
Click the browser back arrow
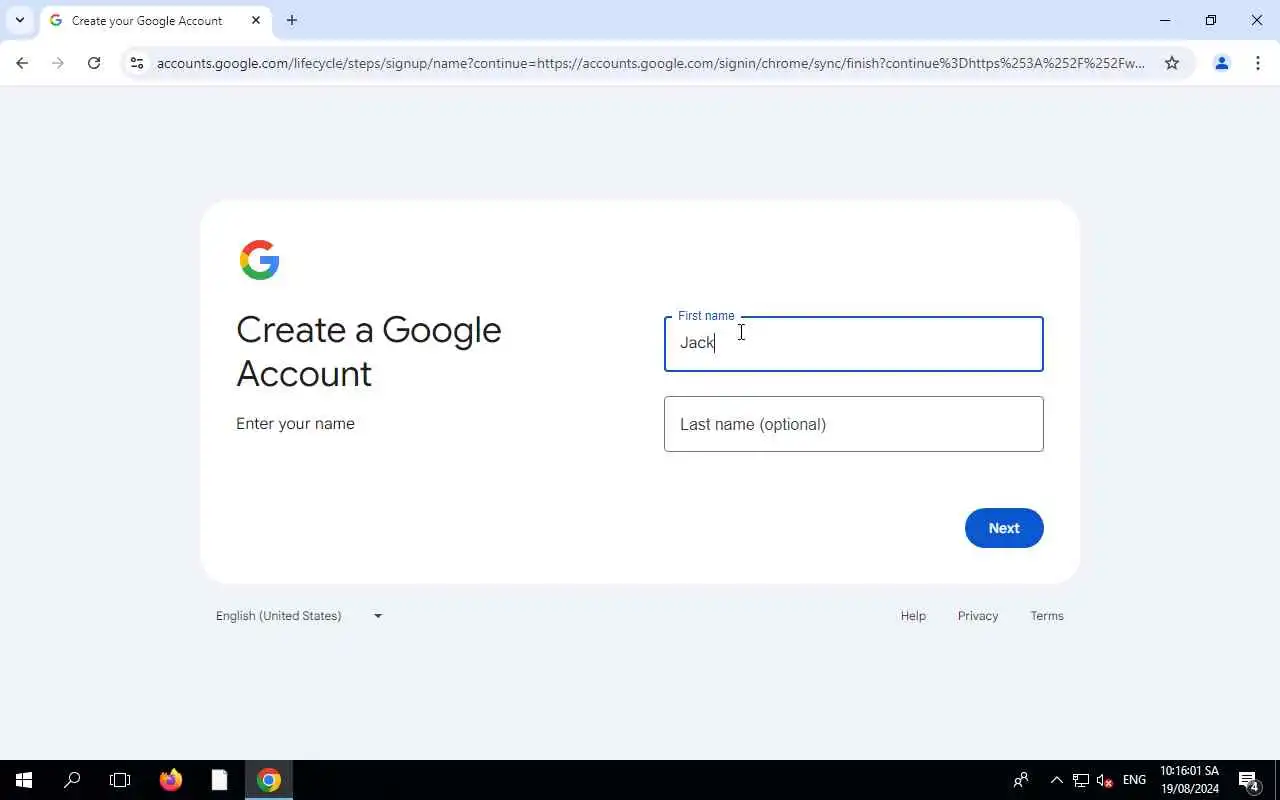22,63
